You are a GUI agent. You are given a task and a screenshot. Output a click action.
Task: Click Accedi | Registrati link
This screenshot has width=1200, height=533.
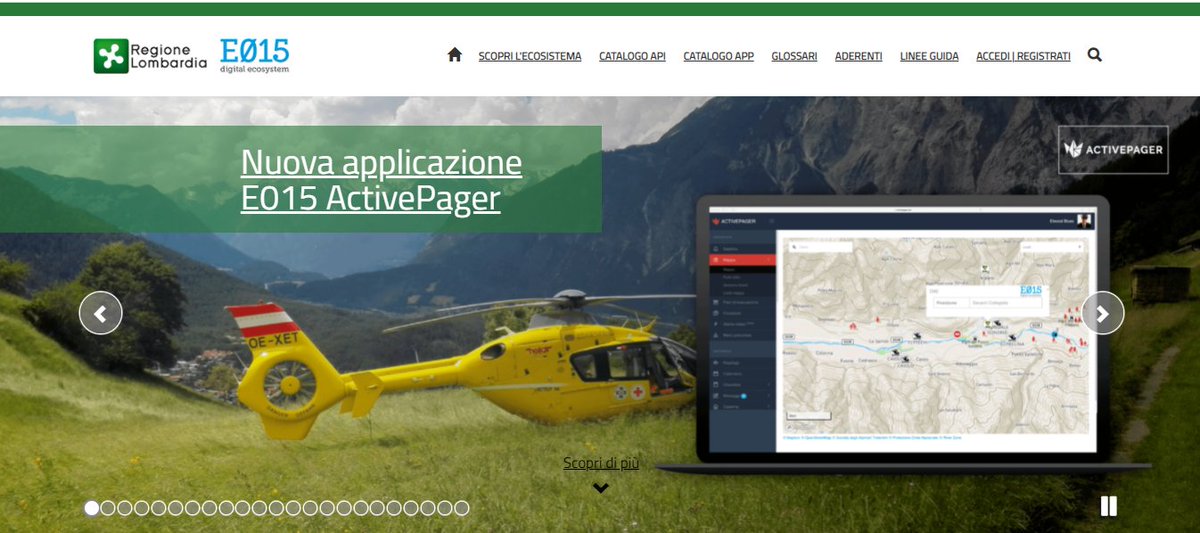click(1023, 56)
